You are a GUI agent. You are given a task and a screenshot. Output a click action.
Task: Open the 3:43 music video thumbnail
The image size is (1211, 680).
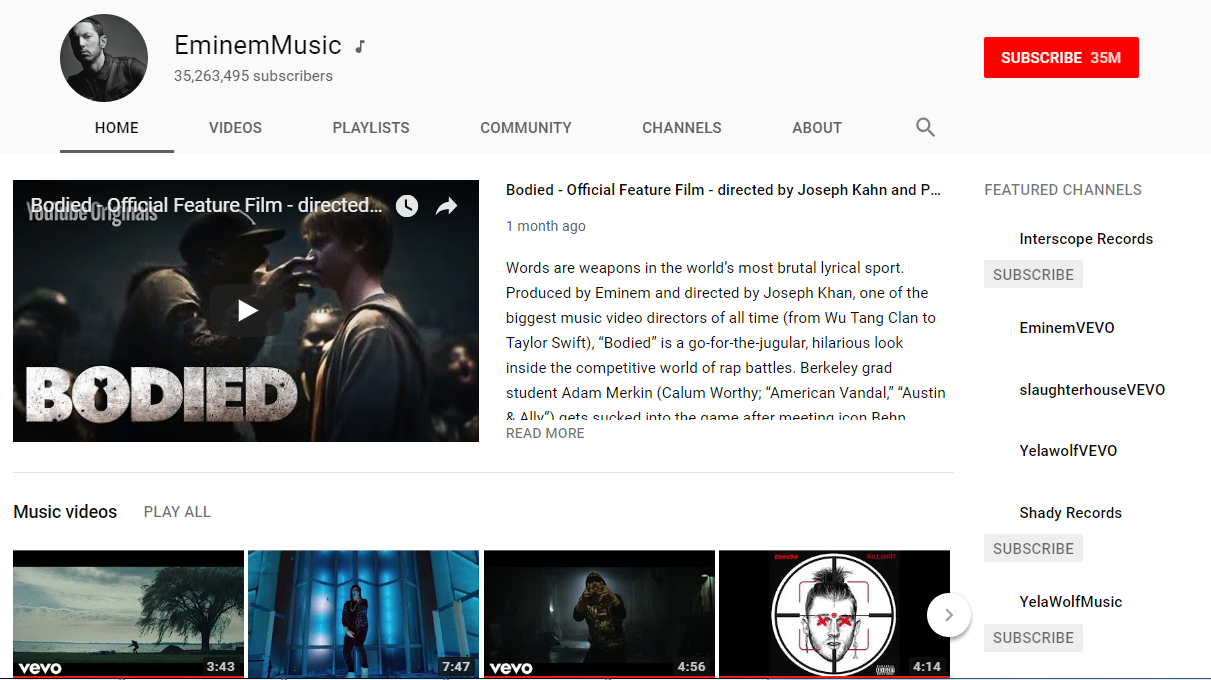point(128,614)
